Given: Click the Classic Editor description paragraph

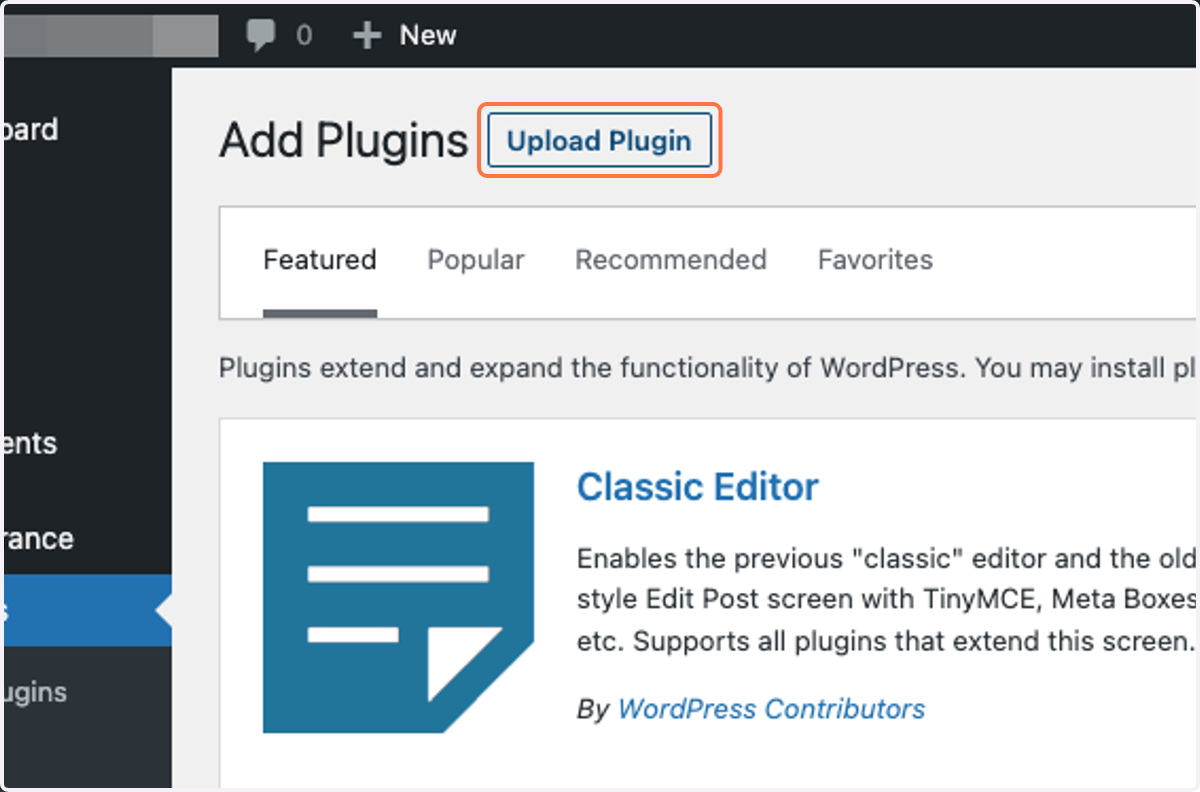Looking at the screenshot, I should [887, 598].
